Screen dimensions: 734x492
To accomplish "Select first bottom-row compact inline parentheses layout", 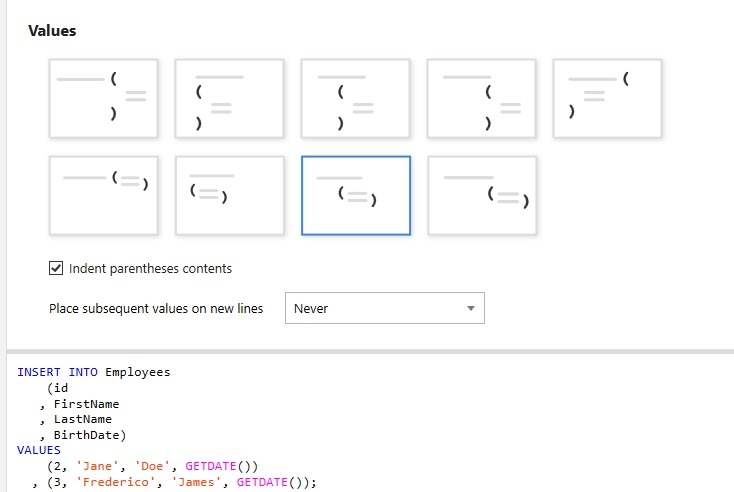I will pos(103,195).
